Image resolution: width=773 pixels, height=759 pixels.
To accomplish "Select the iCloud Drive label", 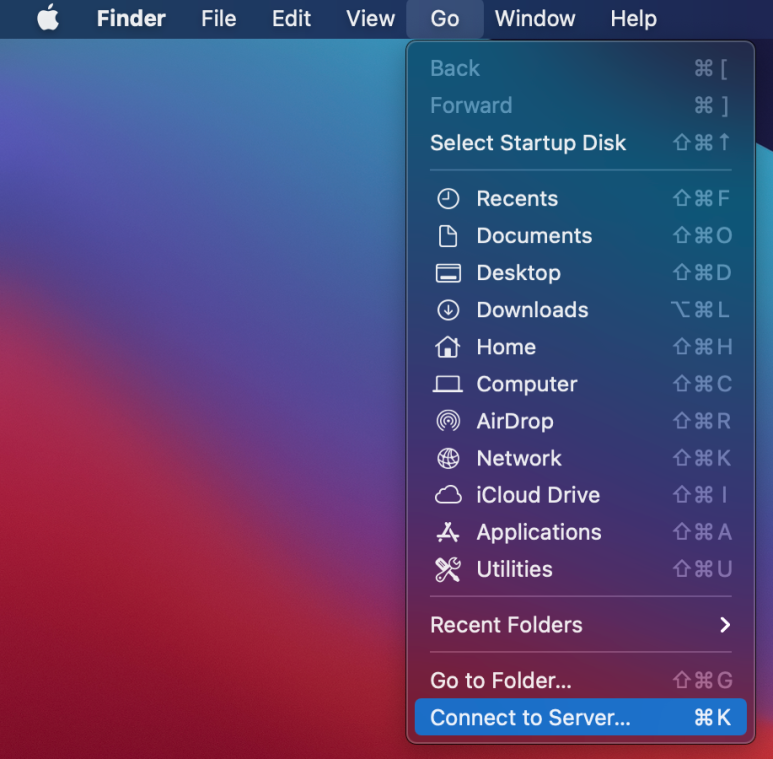I will [x=538, y=495].
